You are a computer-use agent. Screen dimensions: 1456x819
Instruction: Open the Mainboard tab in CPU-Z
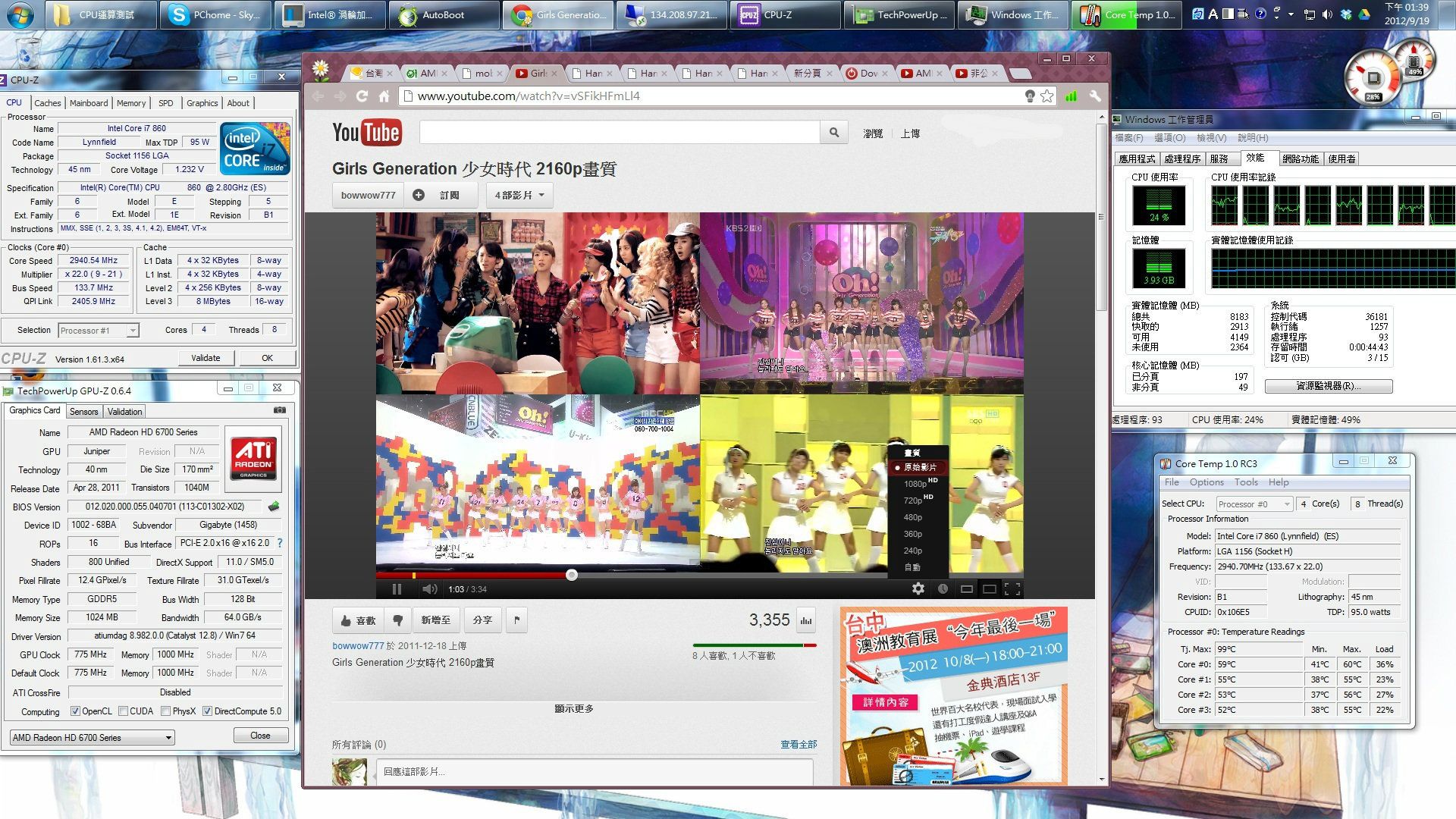[x=89, y=103]
